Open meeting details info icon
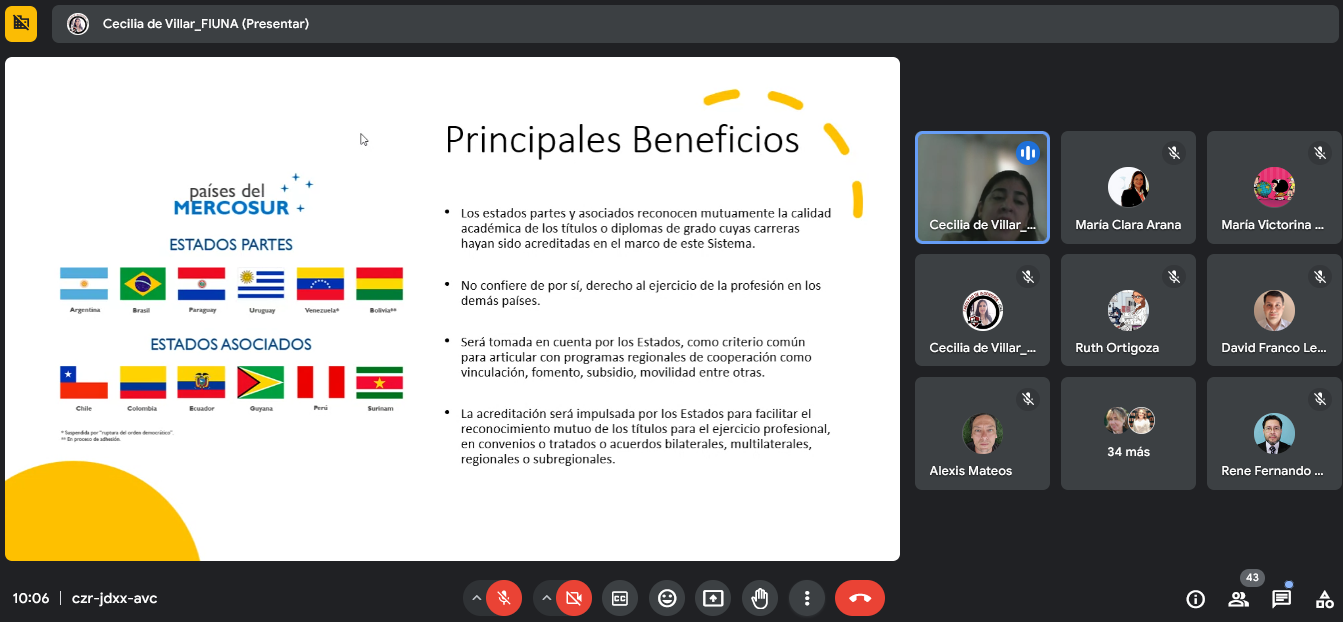 coord(1195,599)
